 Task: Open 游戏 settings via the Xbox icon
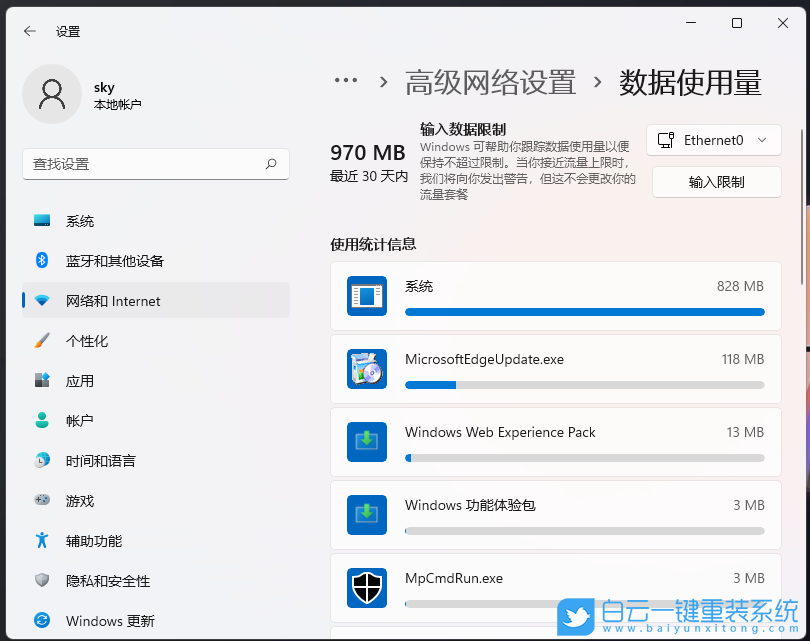[40, 501]
